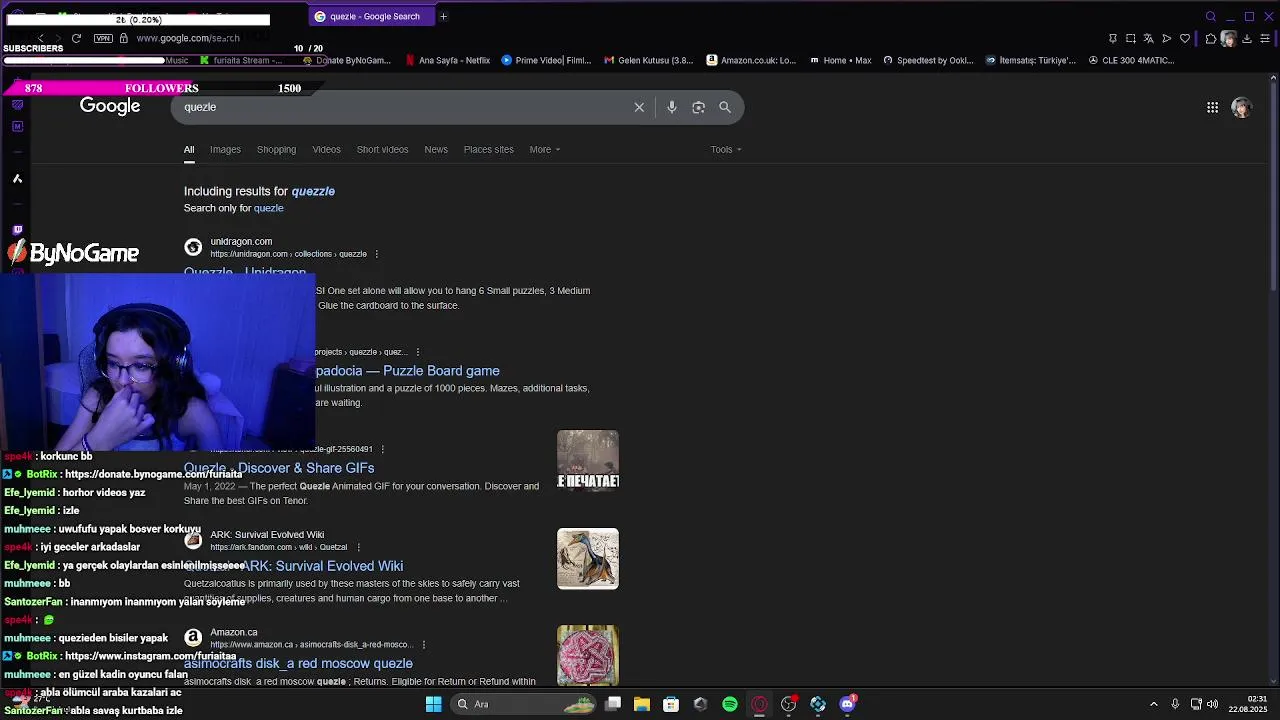Switch to the Shopping tab
Viewport: 1280px width, 720px height.
click(x=276, y=149)
